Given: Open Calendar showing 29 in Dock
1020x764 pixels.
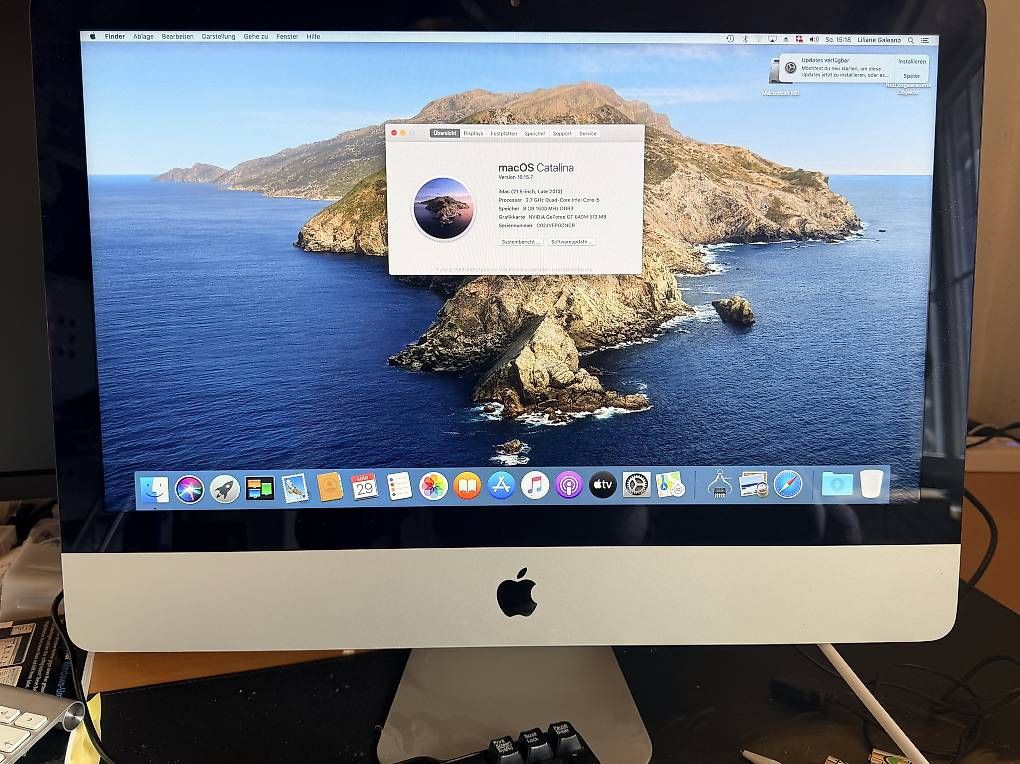Looking at the screenshot, I should pos(364,487).
